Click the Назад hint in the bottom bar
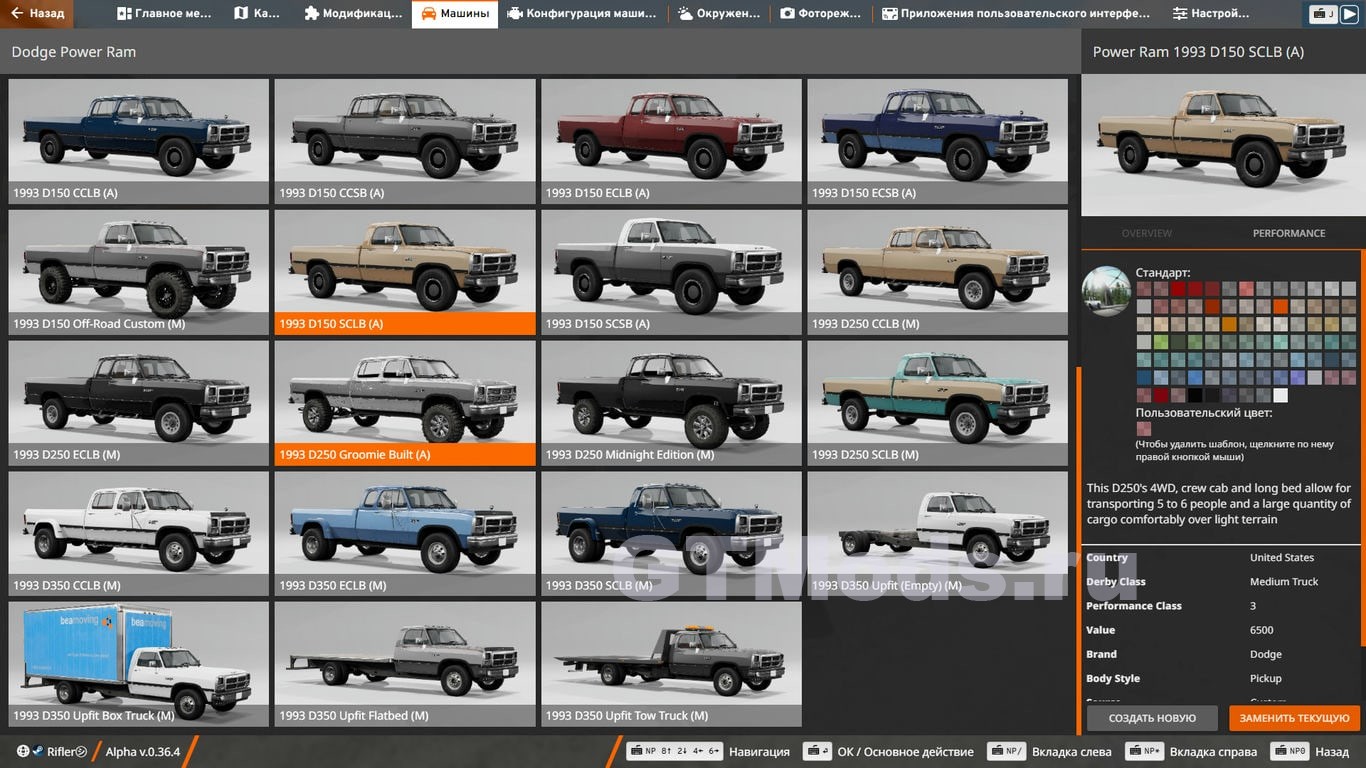 click(x=1309, y=751)
